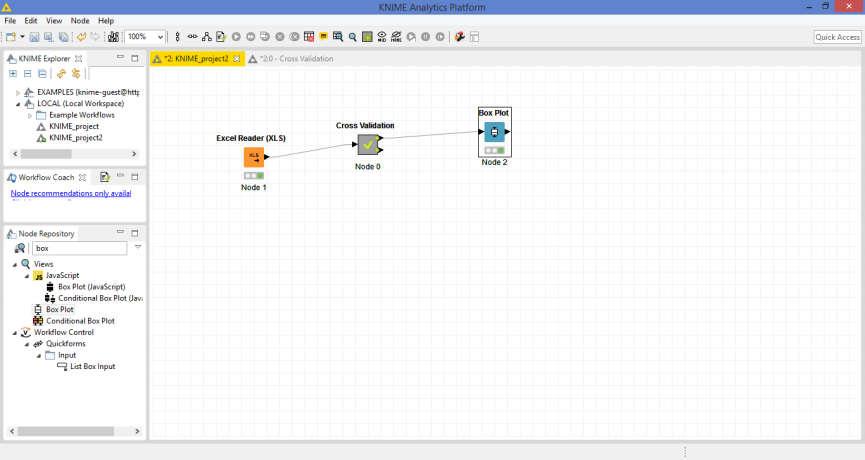Image resolution: width=865 pixels, height=460 pixels.
Task: Open the Edit menu
Action: click(31, 20)
